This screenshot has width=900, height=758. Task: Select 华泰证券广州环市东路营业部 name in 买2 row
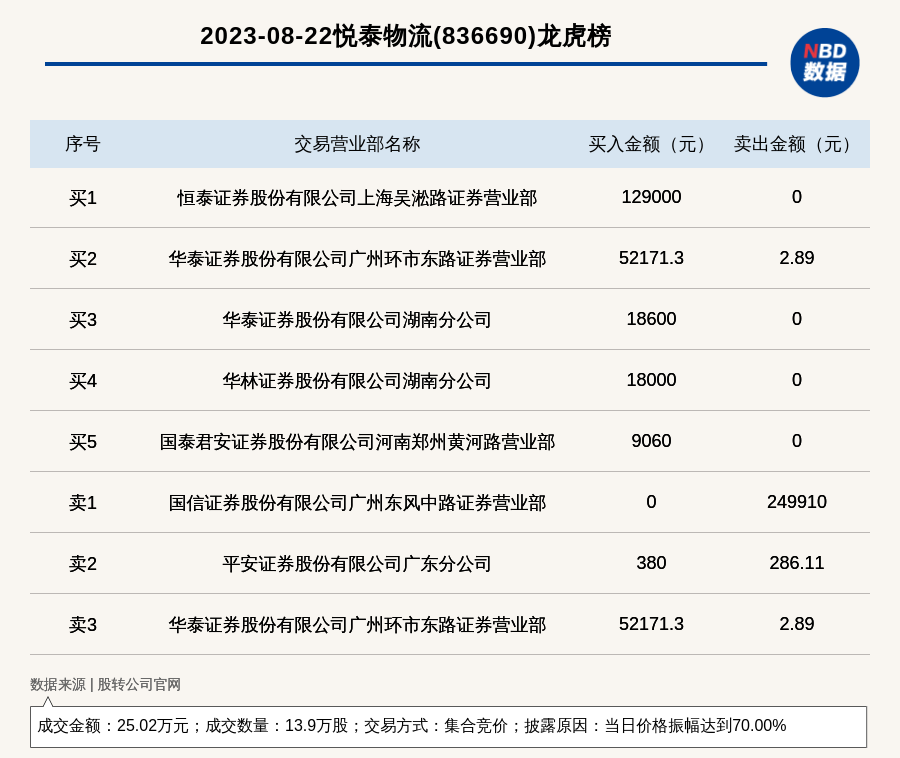[x=357, y=259]
